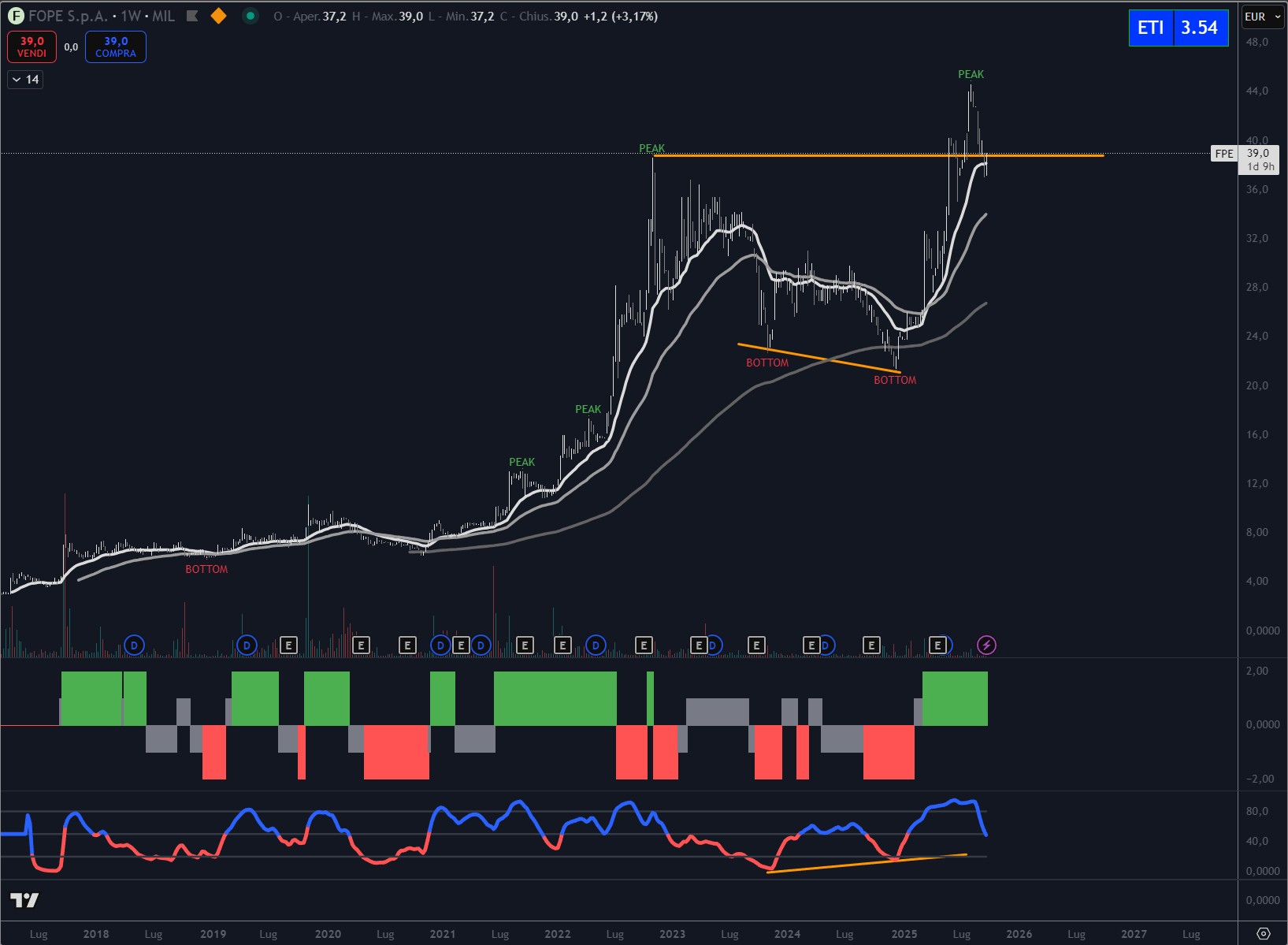Click the blue ETI 3.54 label box

click(x=1178, y=28)
